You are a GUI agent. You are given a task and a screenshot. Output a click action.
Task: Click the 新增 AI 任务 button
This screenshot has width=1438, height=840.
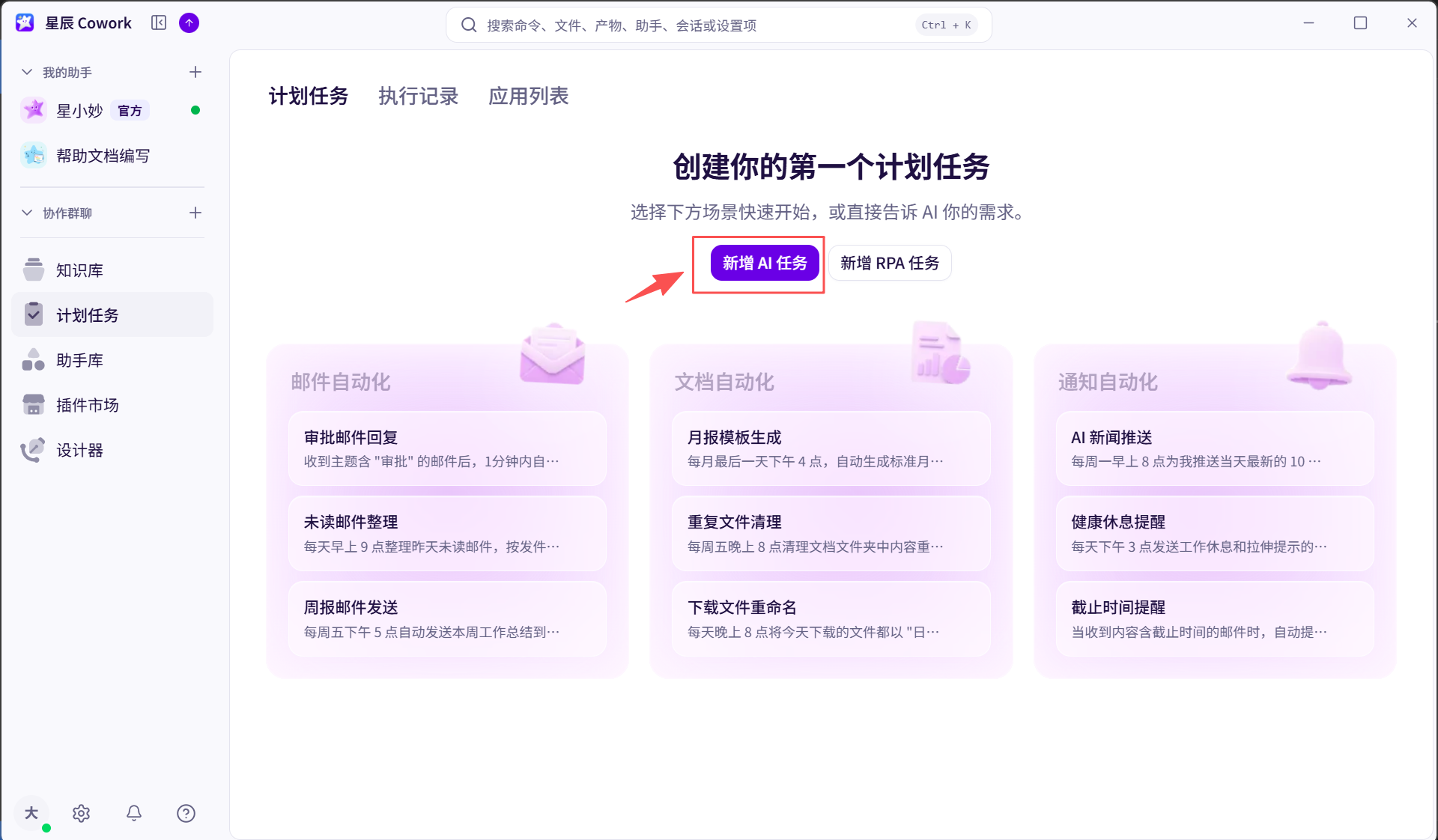click(x=765, y=263)
